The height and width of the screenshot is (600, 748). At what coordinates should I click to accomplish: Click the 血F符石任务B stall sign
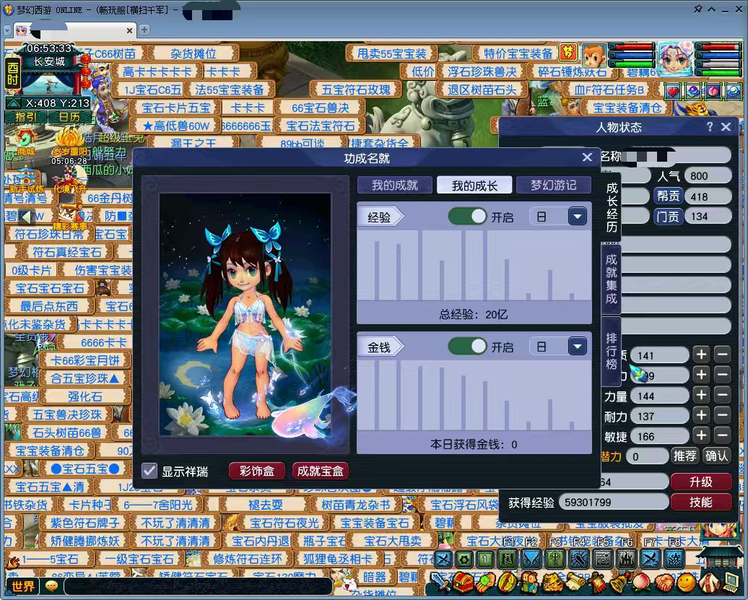point(609,90)
